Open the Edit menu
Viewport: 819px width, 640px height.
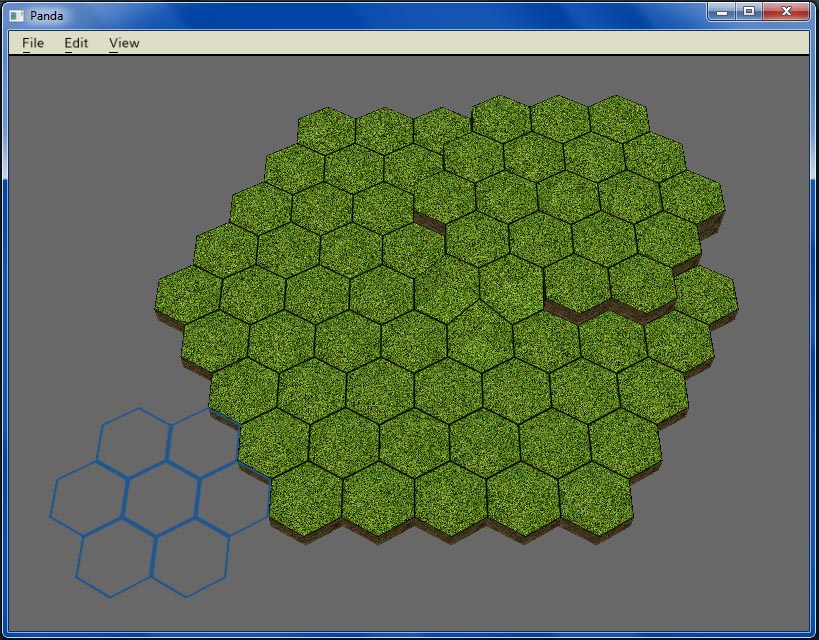point(76,43)
